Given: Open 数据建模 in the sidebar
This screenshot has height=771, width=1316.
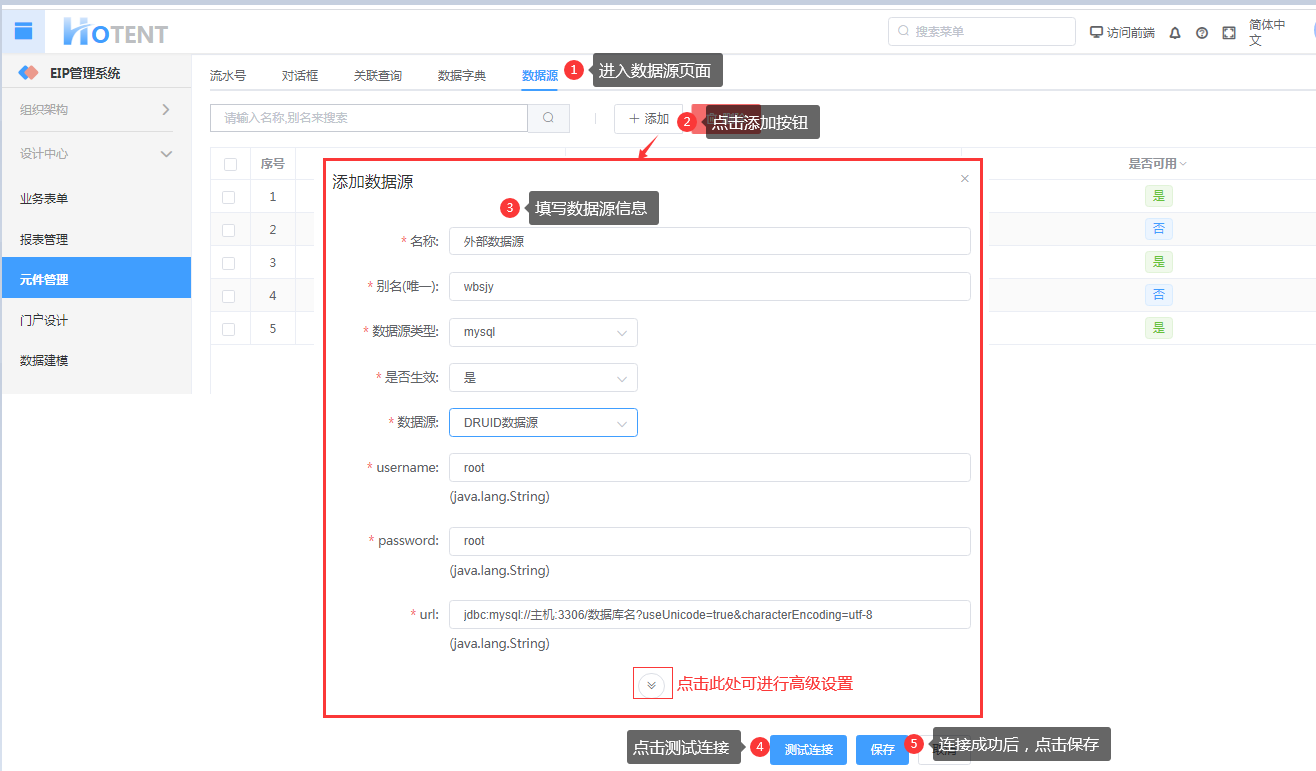Looking at the screenshot, I should click(x=96, y=360).
